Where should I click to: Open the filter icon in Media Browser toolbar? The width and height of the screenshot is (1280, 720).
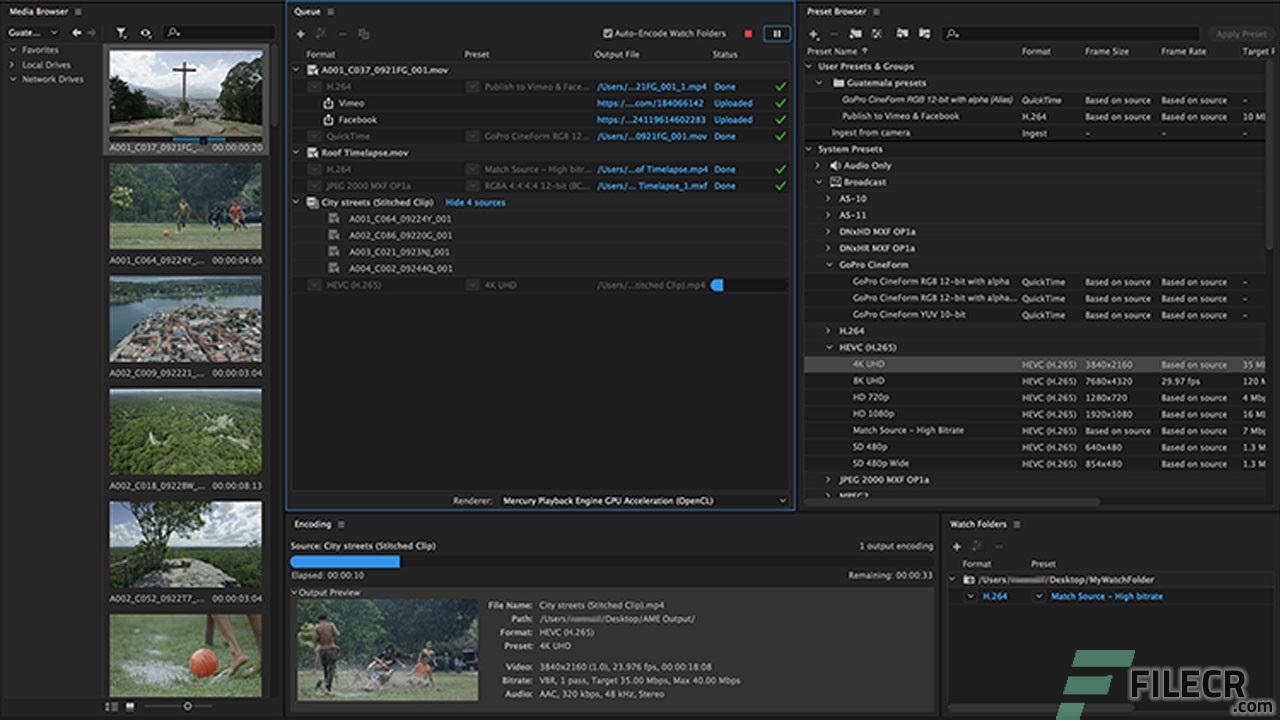120,32
